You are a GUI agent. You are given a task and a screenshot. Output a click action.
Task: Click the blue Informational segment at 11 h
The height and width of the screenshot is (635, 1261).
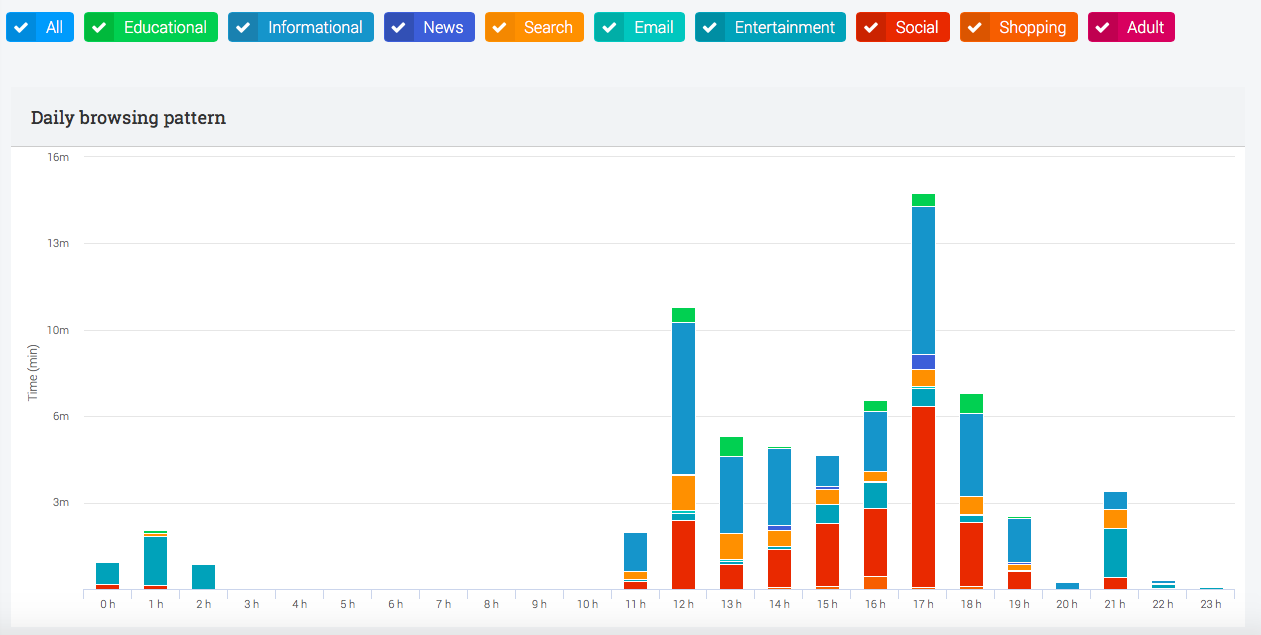click(635, 552)
